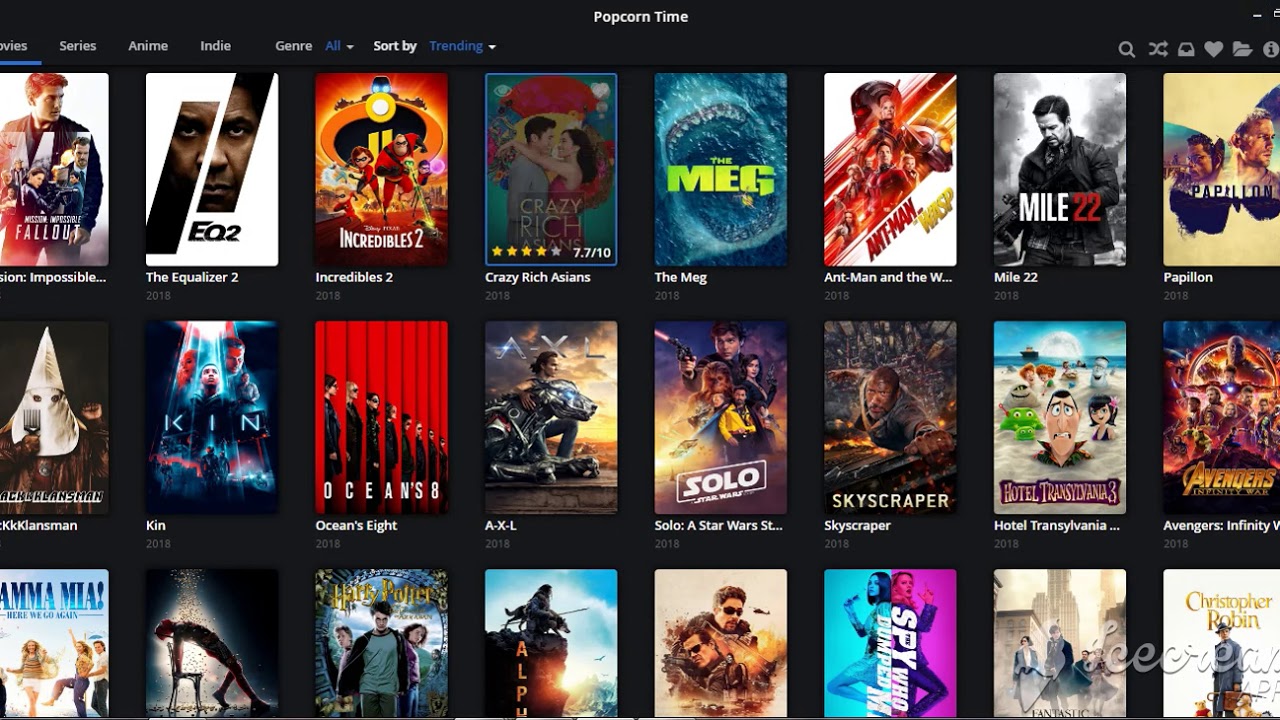Open the Hotel Transylvania 3 poster

click(1060, 418)
